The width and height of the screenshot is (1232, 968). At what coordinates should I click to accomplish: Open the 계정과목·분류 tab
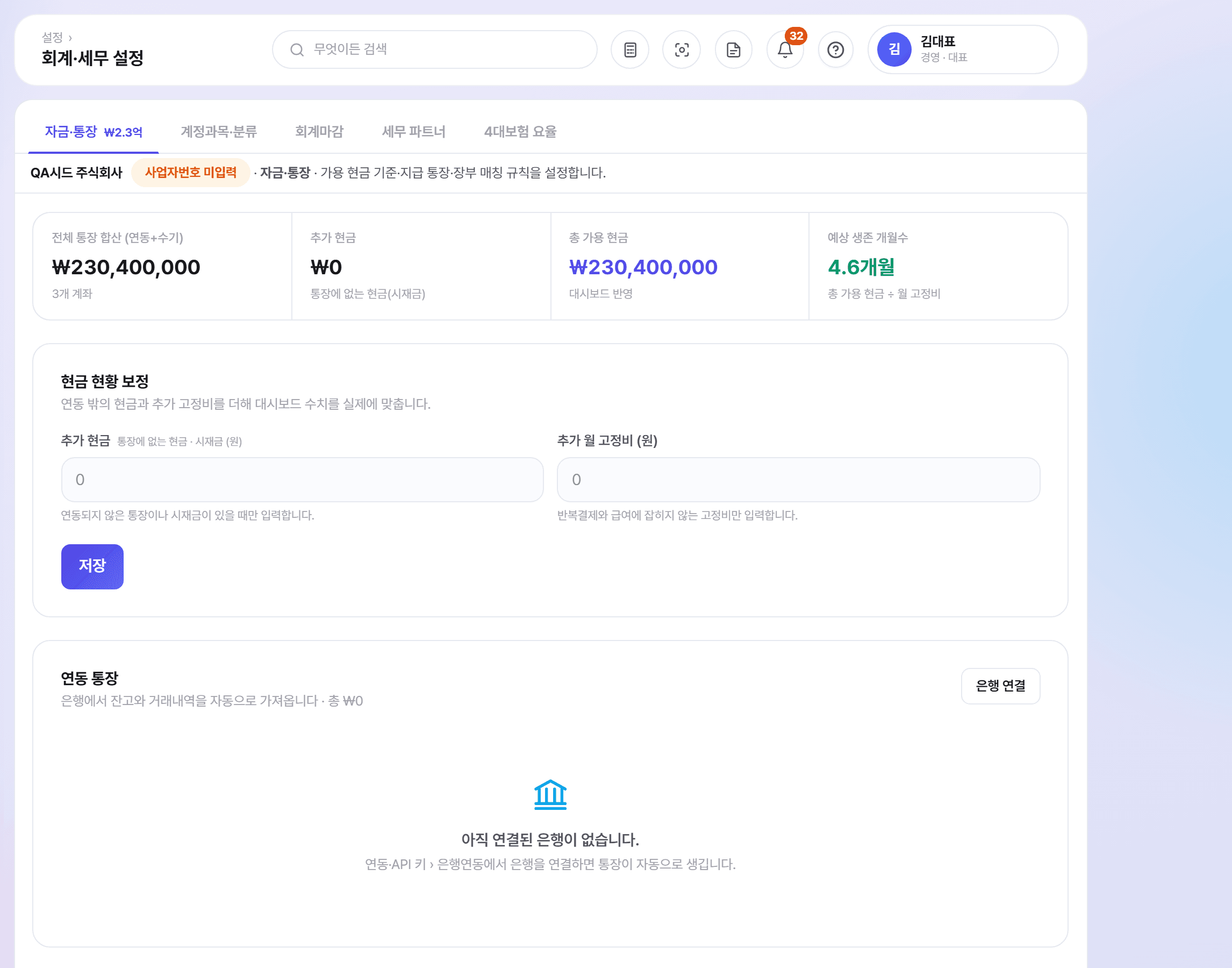(x=219, y=132)
